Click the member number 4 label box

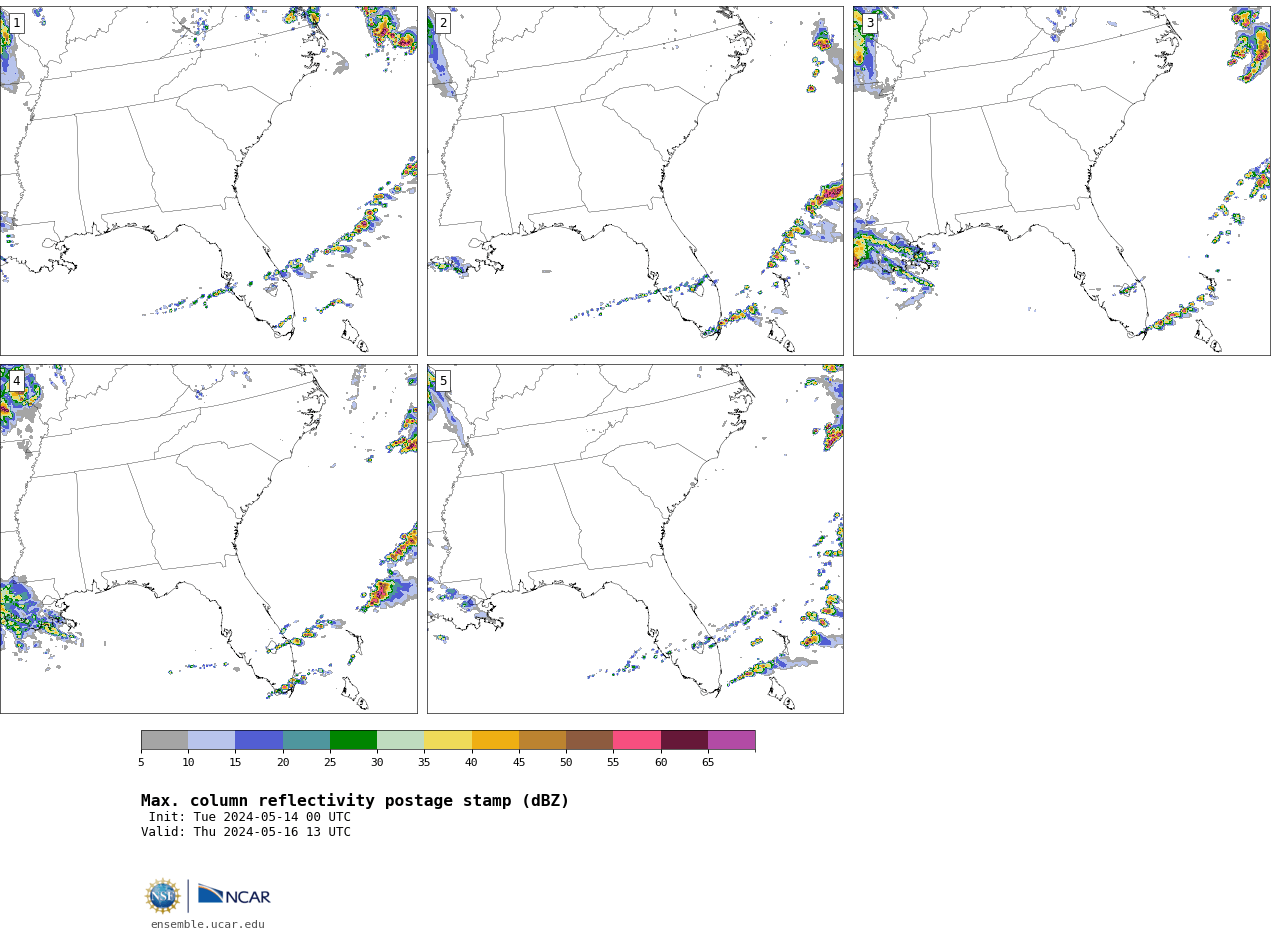(16, 381)
